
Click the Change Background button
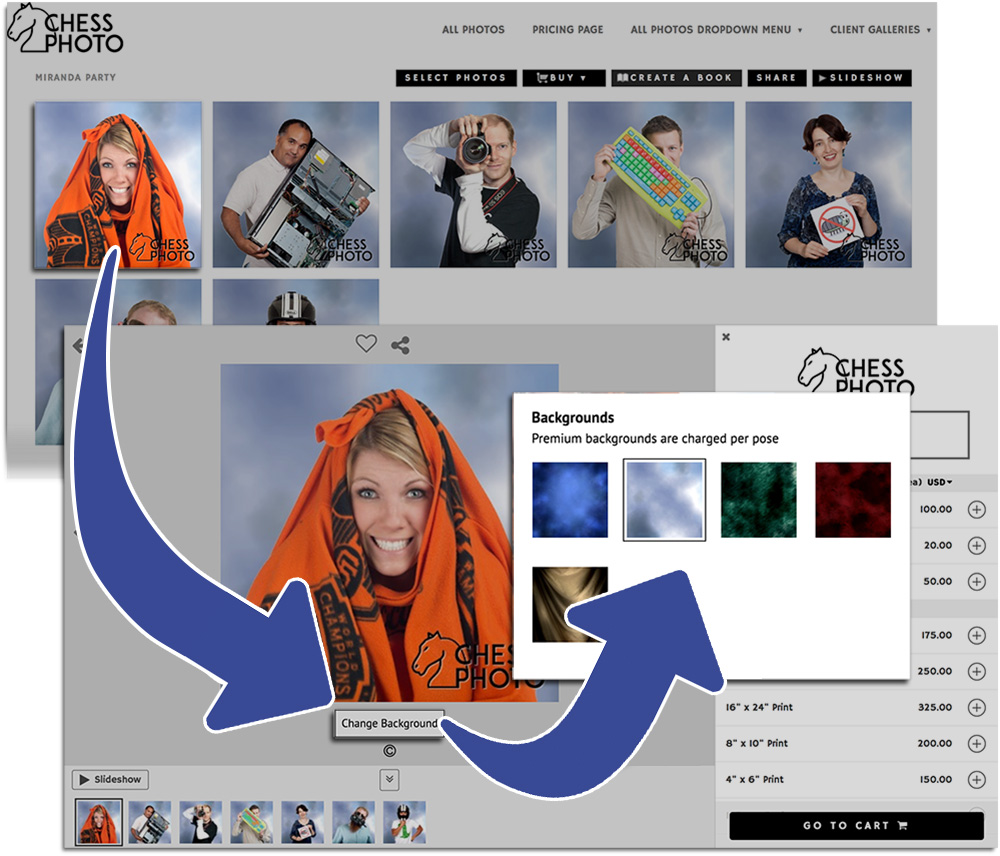click(389, 723)
